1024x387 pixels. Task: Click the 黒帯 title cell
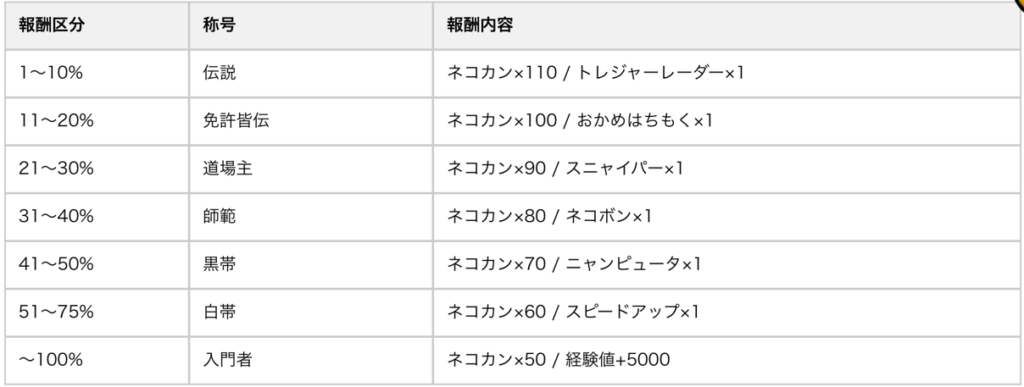click(x=311, y=264)
